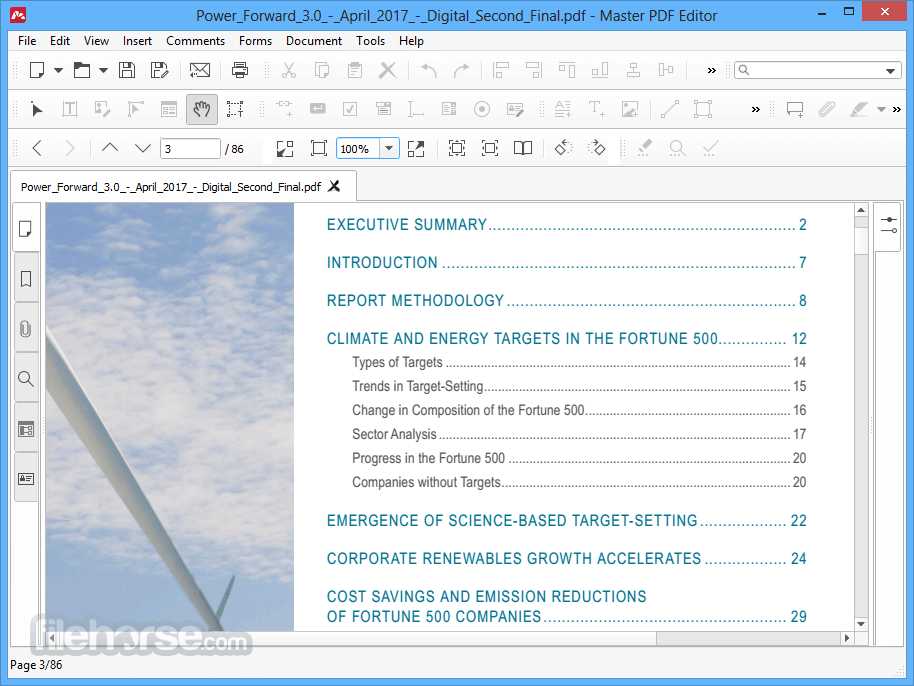Viewport: 914px width, 686px height.
Task: Toggle the Hand tool
Action: [x=202, y=109]
